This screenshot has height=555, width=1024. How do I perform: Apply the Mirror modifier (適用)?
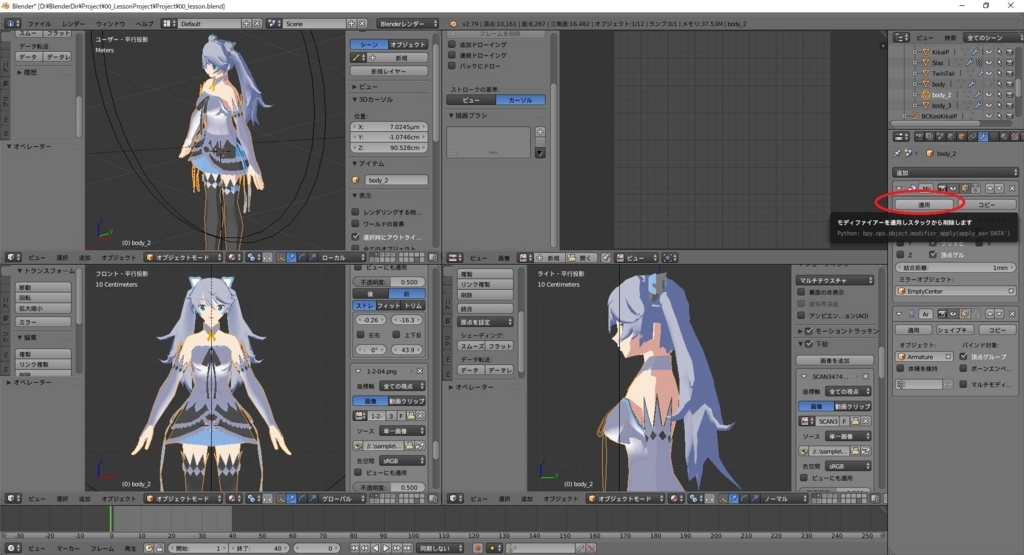(x=924, y=204)
